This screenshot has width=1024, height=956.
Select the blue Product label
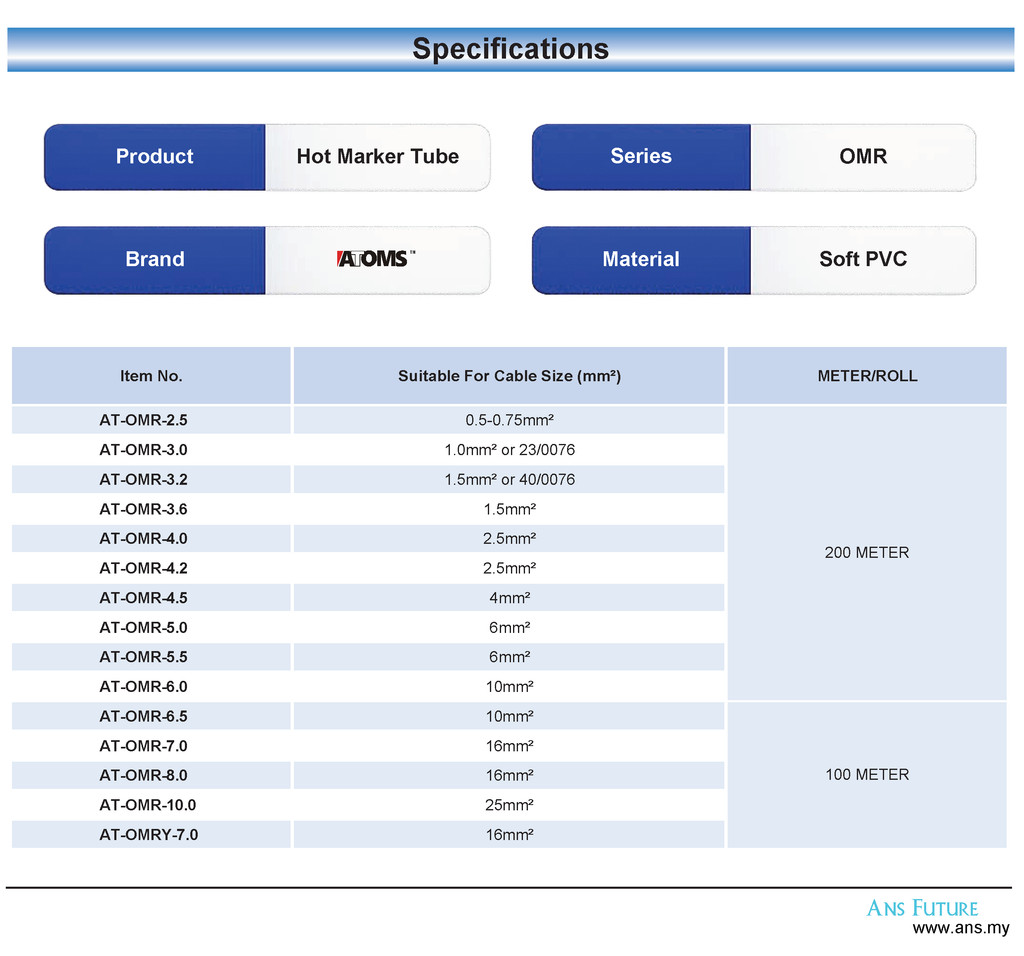155,157
